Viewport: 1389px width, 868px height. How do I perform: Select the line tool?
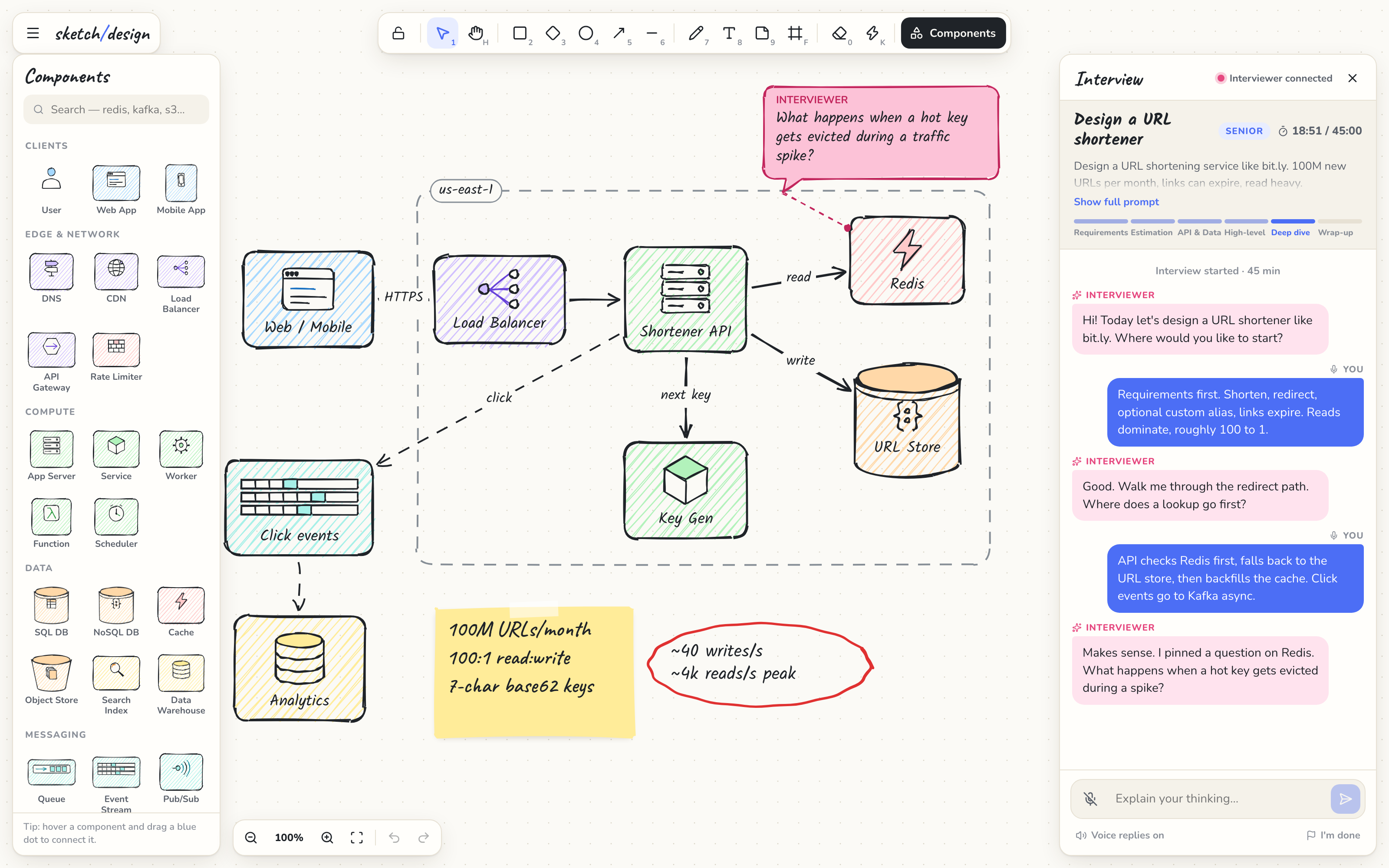coord(652,33)
